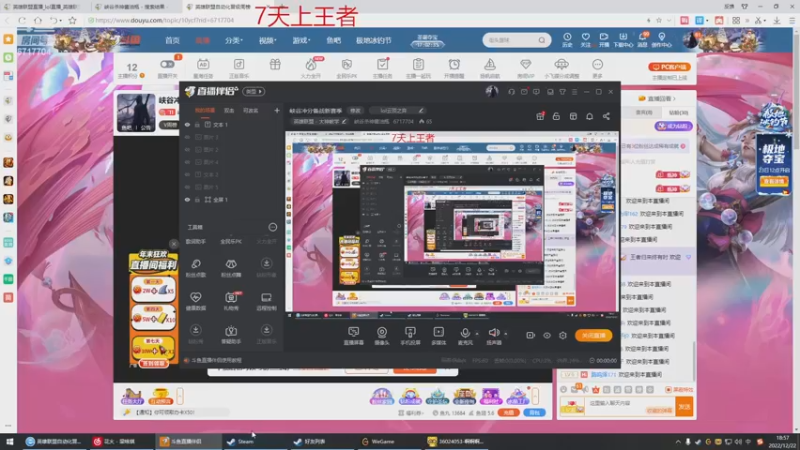Open the 火力全开 flame icon
Image resolution: width=800 pixels, height=450 pixels.
click(311, 65)
